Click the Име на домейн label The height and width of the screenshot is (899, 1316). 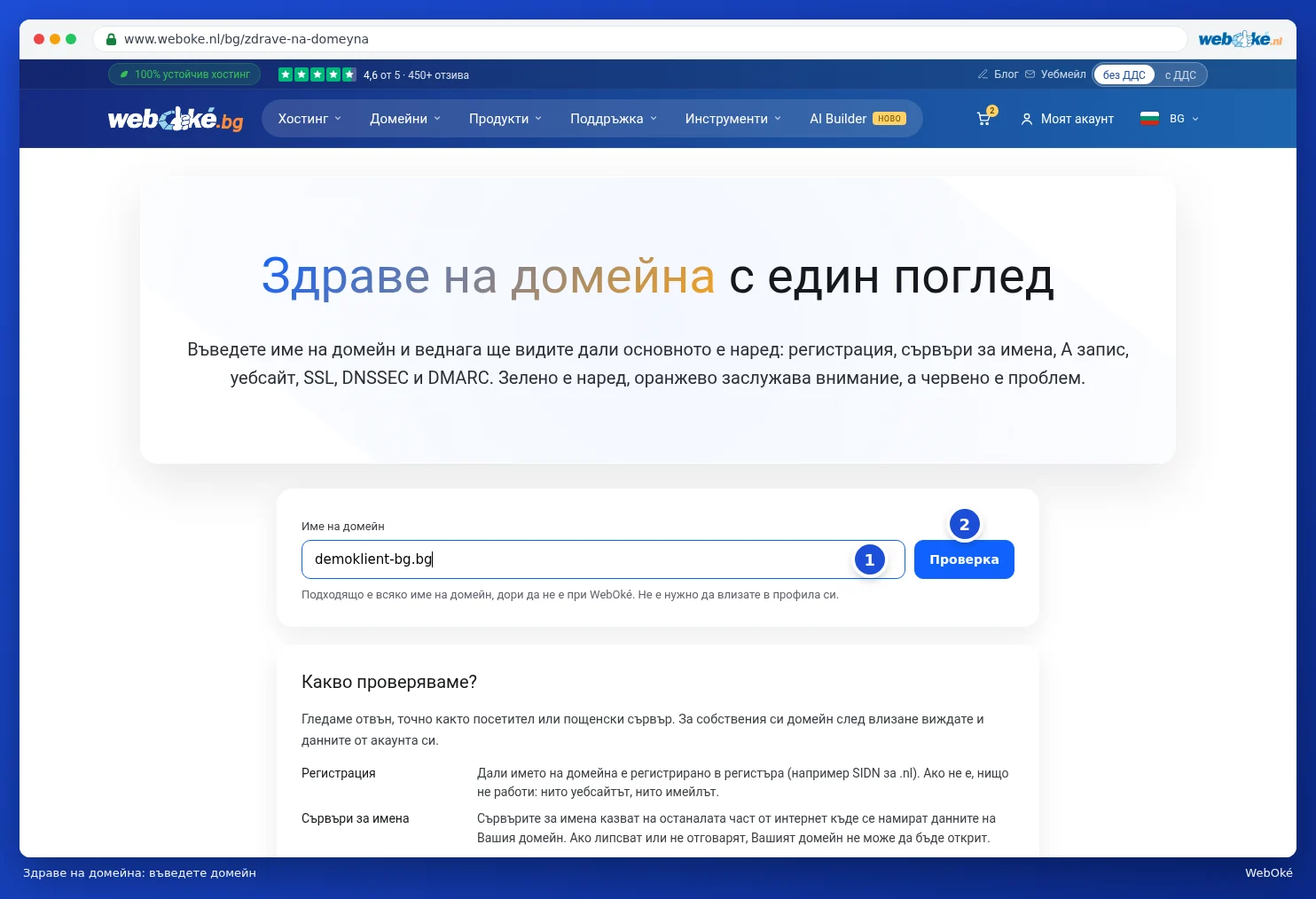(343, 527)
